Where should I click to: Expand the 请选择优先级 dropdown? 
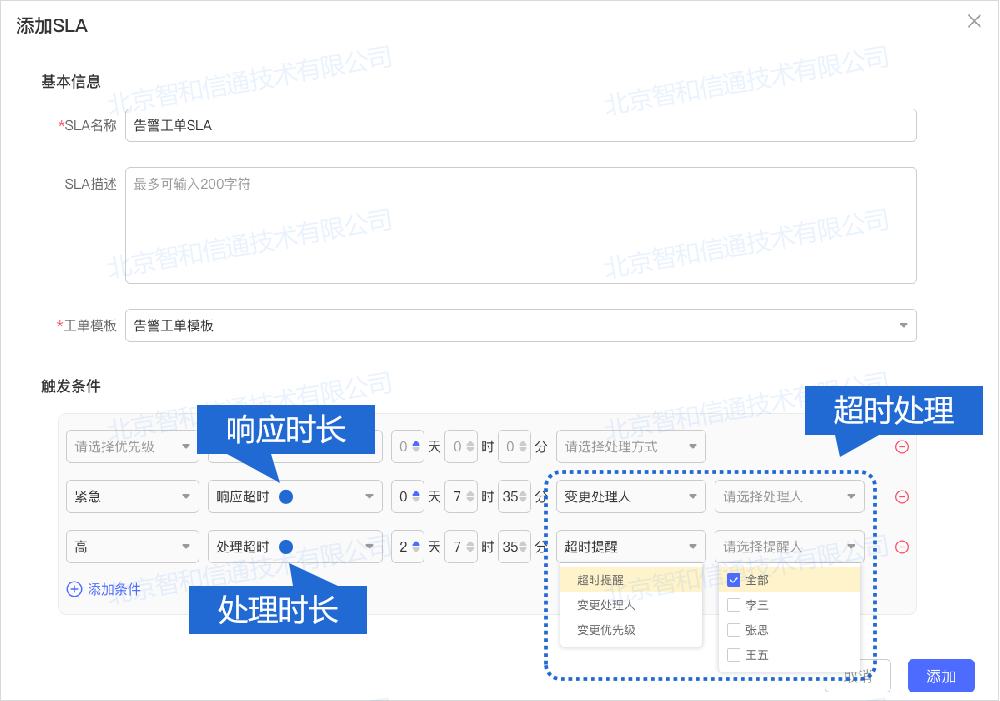(x=132, y=446)
